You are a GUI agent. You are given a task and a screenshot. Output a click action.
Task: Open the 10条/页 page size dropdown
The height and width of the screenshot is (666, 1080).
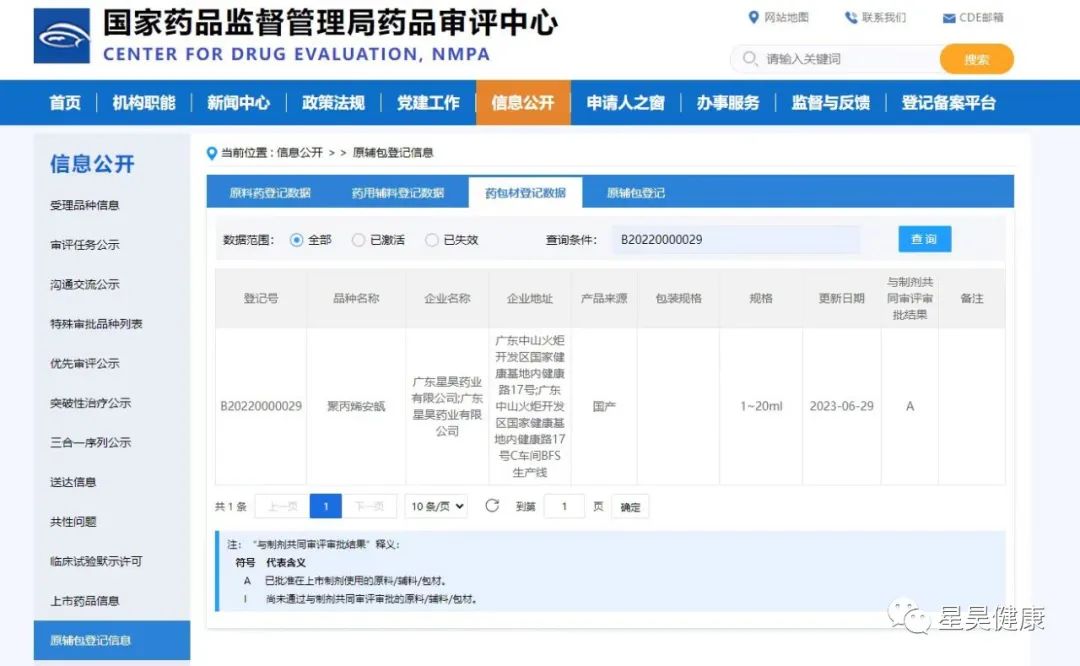click(x=436, y=507)
